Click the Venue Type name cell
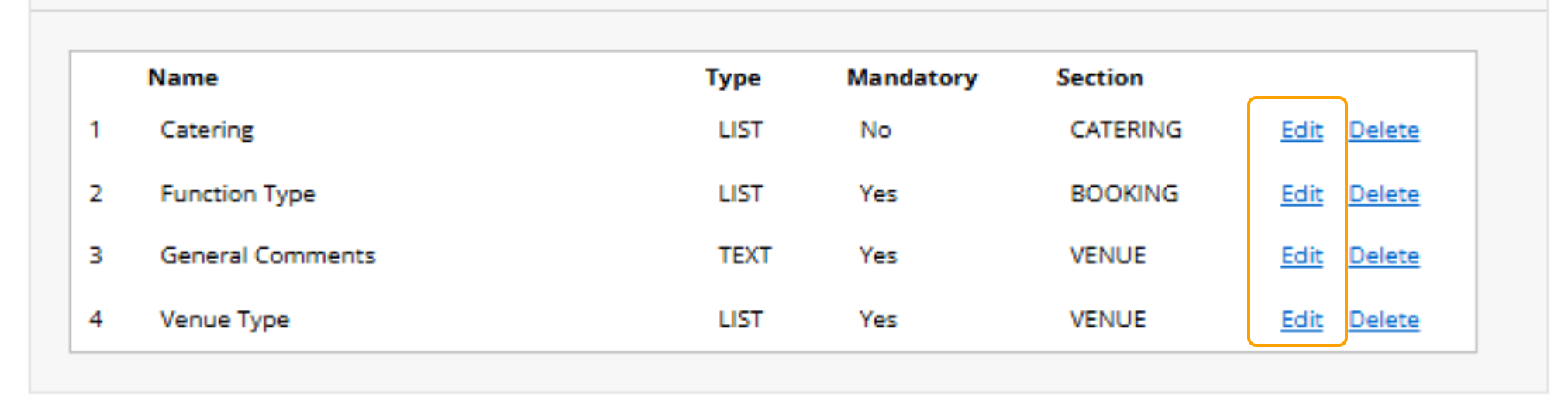This screenshot has height=408, width=1568. coord(225,320)
